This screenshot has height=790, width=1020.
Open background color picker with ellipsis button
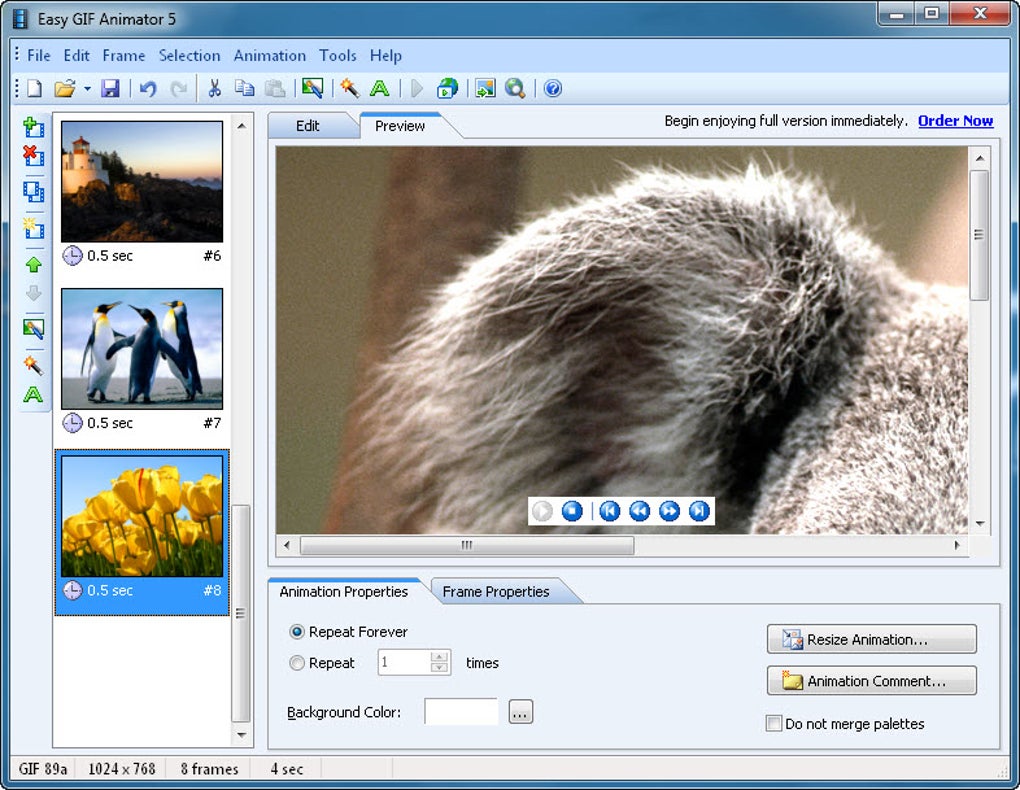pyautogui.click(x=520, y=712)
